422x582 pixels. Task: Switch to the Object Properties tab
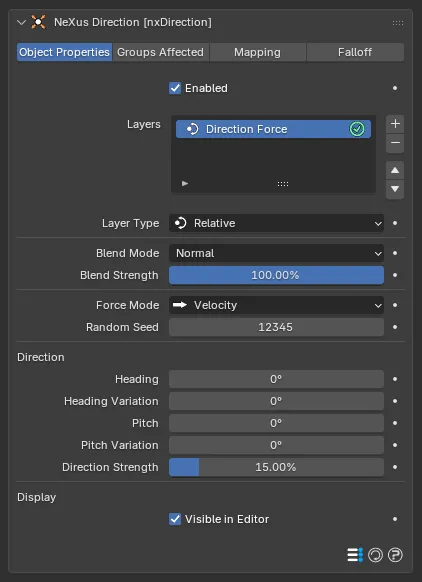[x=65, y=52]
